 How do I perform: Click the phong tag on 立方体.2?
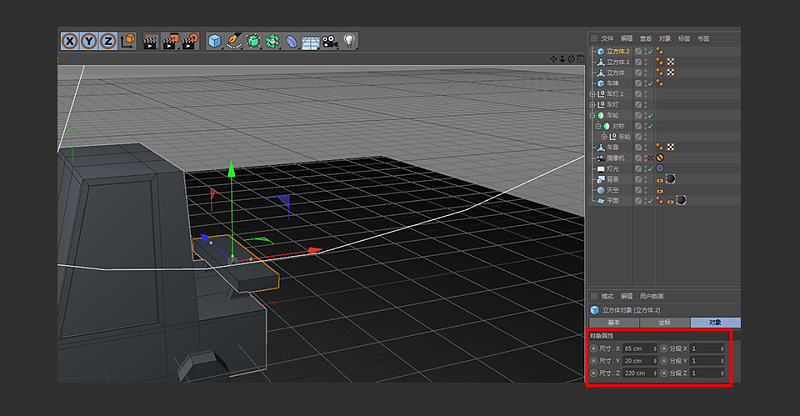click(x=660, y=51)
